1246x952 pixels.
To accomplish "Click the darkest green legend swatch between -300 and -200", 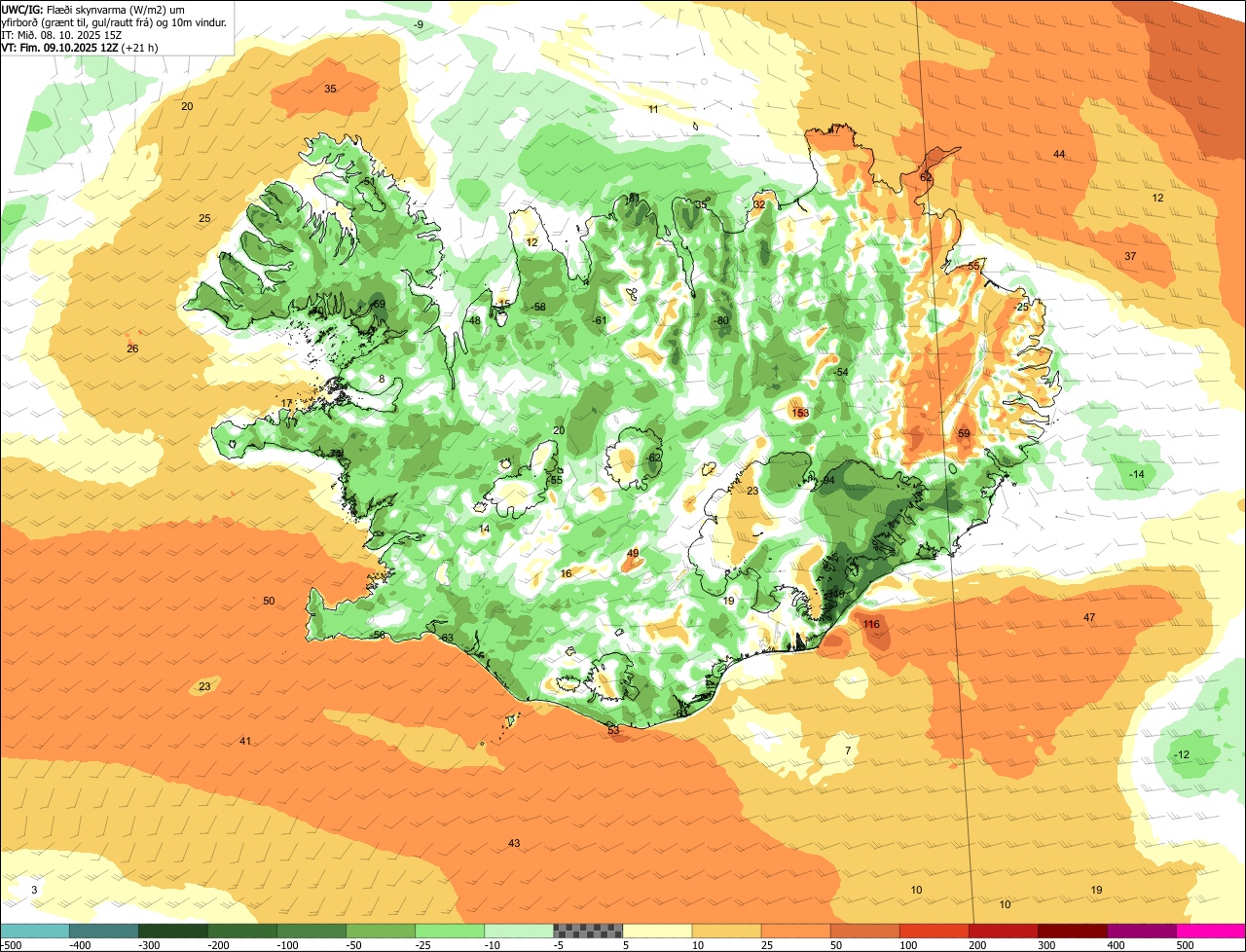I will 173,931.
